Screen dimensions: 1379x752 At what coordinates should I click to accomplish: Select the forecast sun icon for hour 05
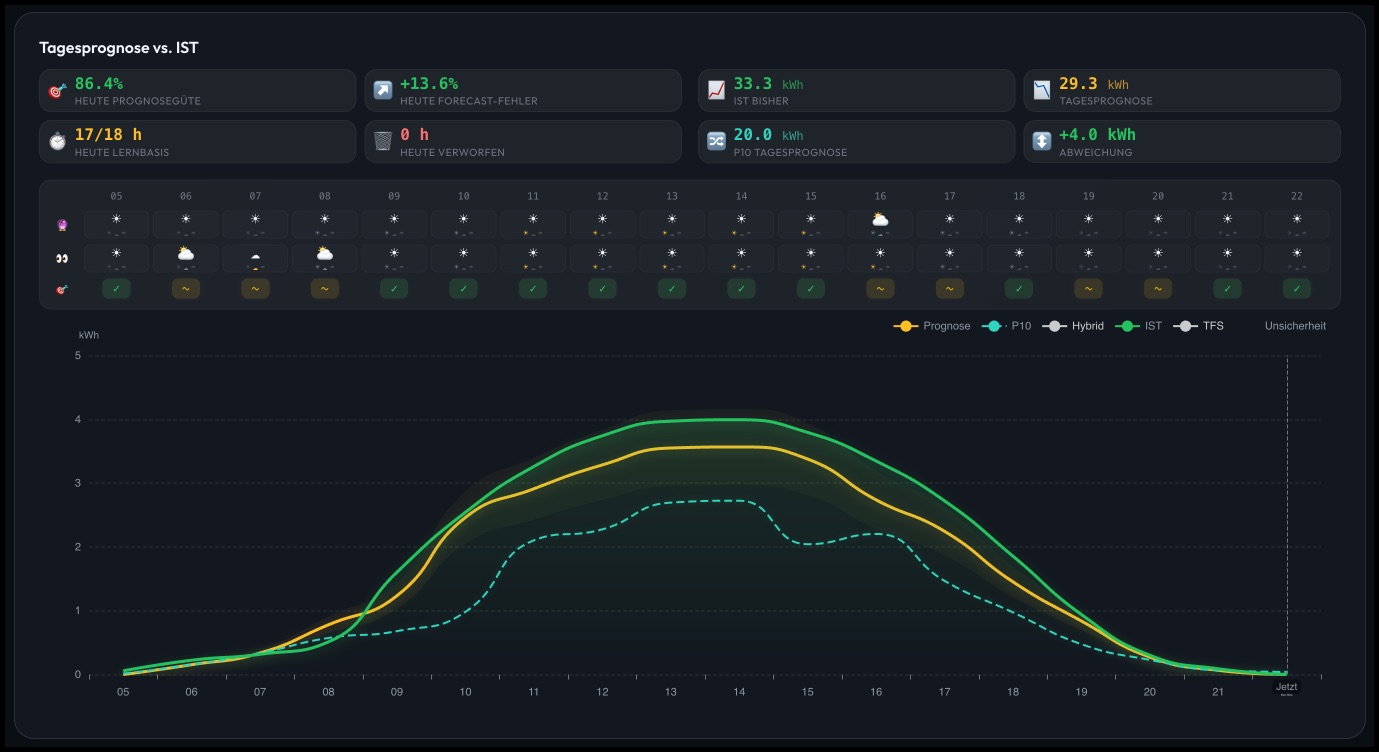click(117, 219)
